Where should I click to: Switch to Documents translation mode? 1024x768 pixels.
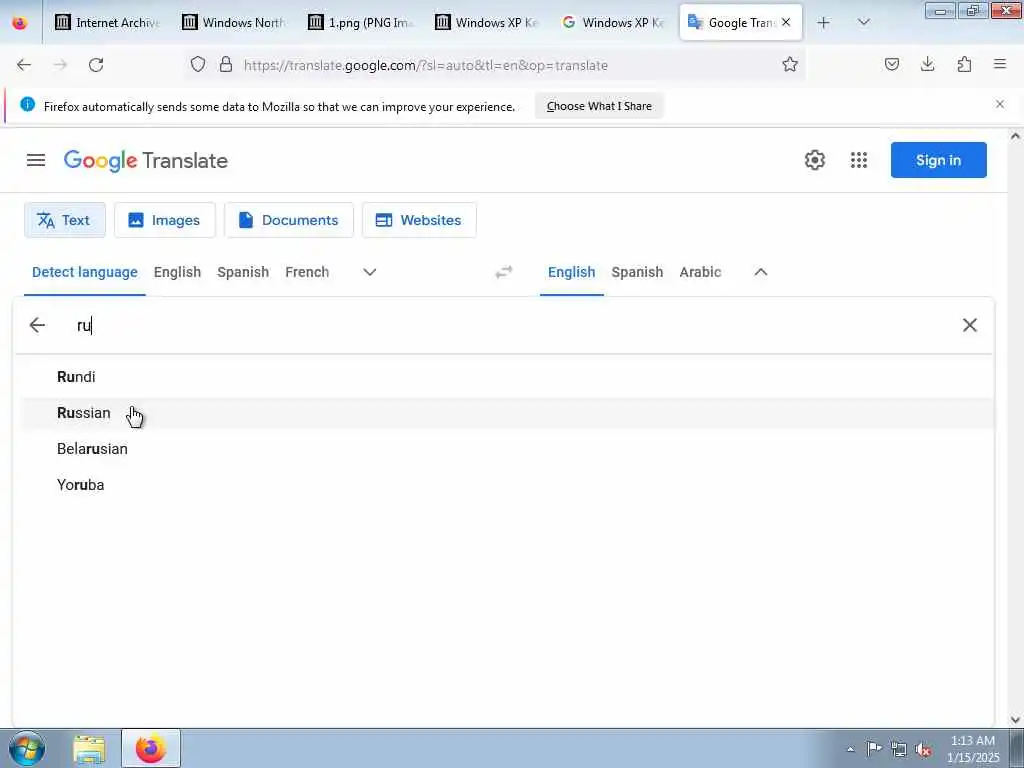(x=289, y=220)
